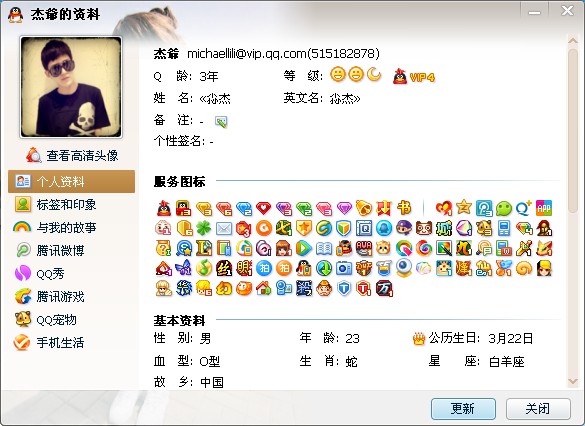This screenshot has width=585, height=426.
Task: Click the profile avatar photo
Action: pos(71,87)
